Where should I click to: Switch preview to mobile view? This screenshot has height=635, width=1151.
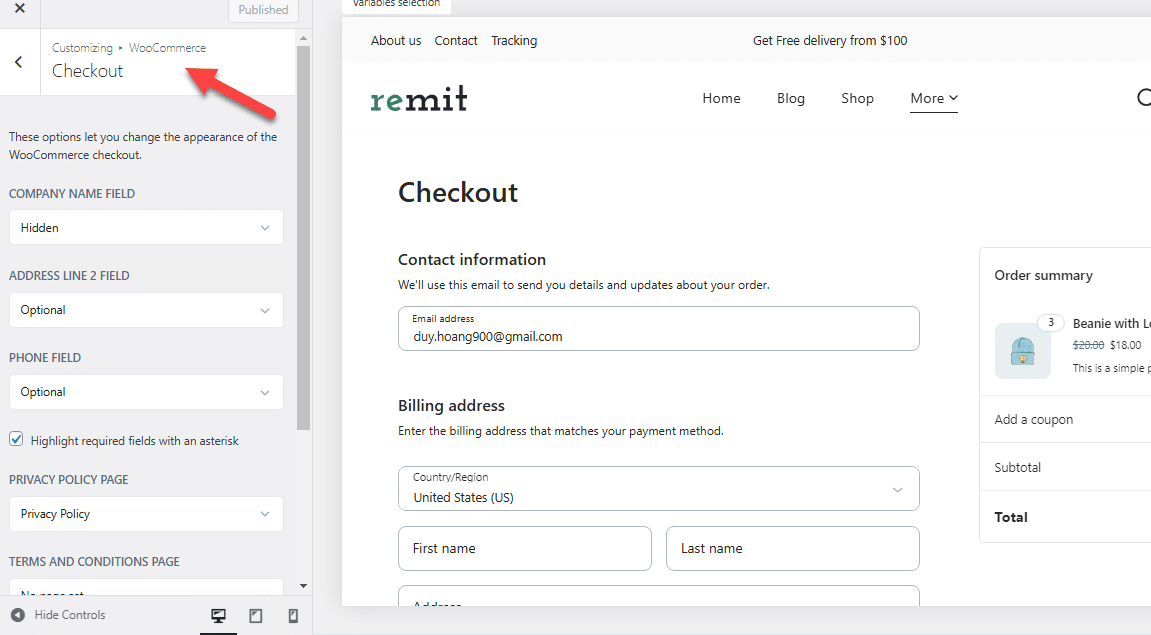293,615
